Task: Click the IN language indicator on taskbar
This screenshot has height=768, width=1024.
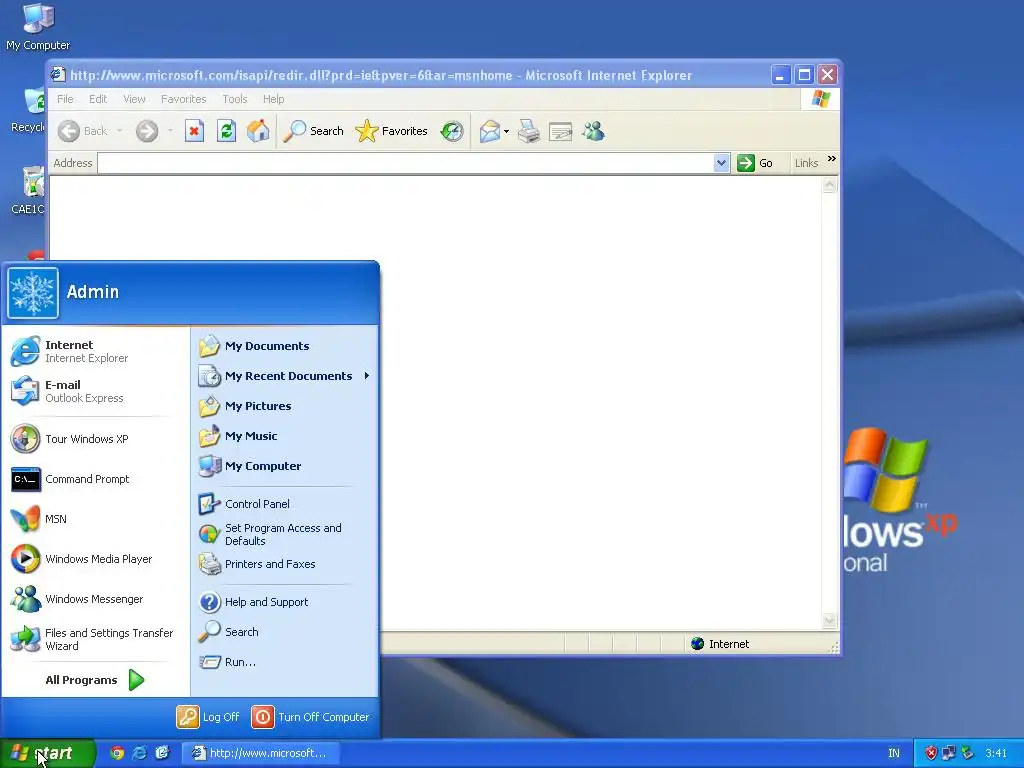Action: click(x=894, y=753)
